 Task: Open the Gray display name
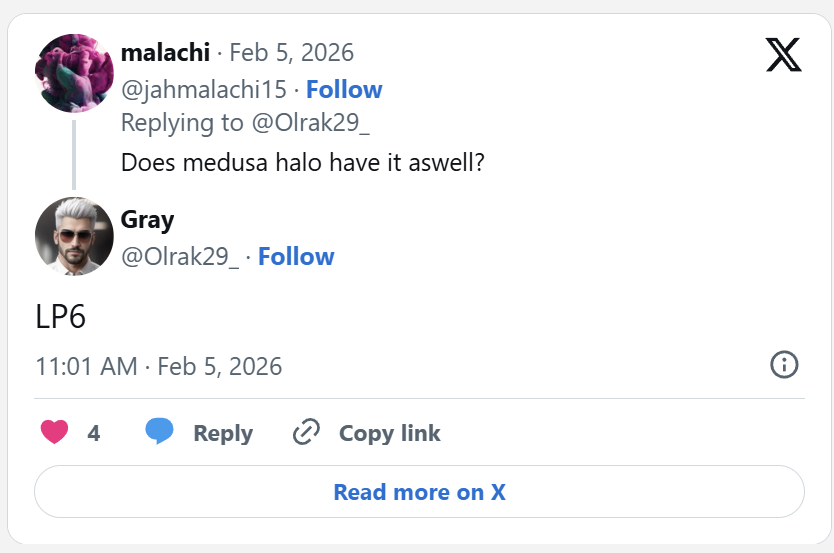(147, 220)
